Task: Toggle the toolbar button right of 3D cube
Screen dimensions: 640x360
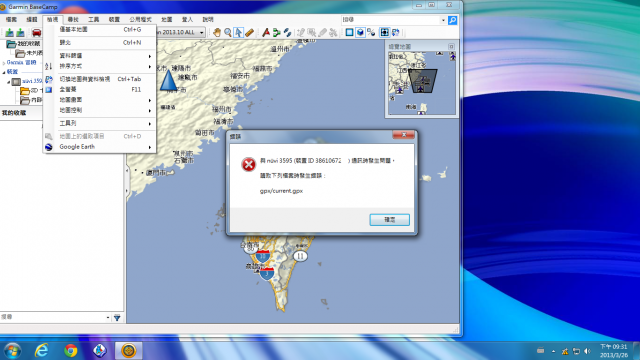Action: tap(371, 32)
